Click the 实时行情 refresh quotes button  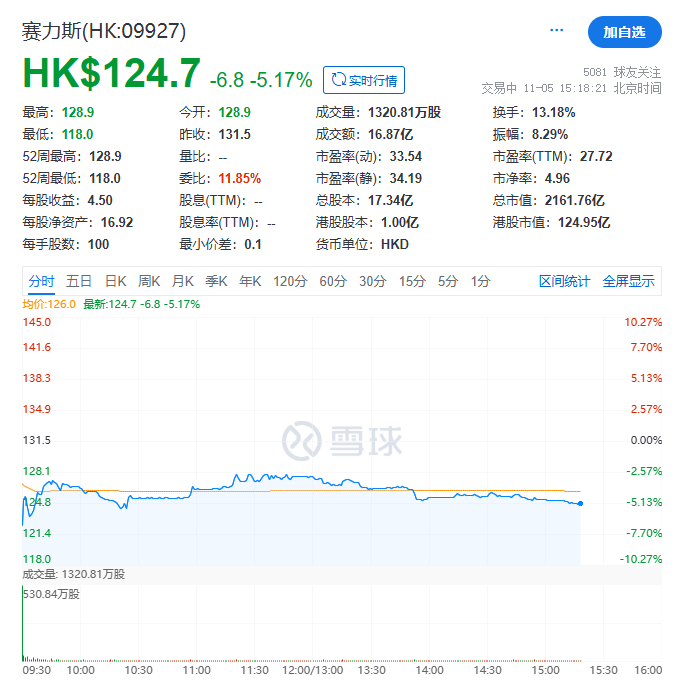[x=365, y=80]
